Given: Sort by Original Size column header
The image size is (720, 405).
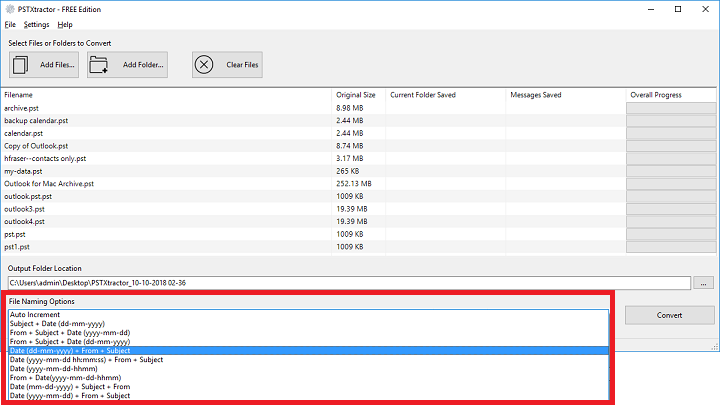Looking at the screenshot, I should pos(359,95).
